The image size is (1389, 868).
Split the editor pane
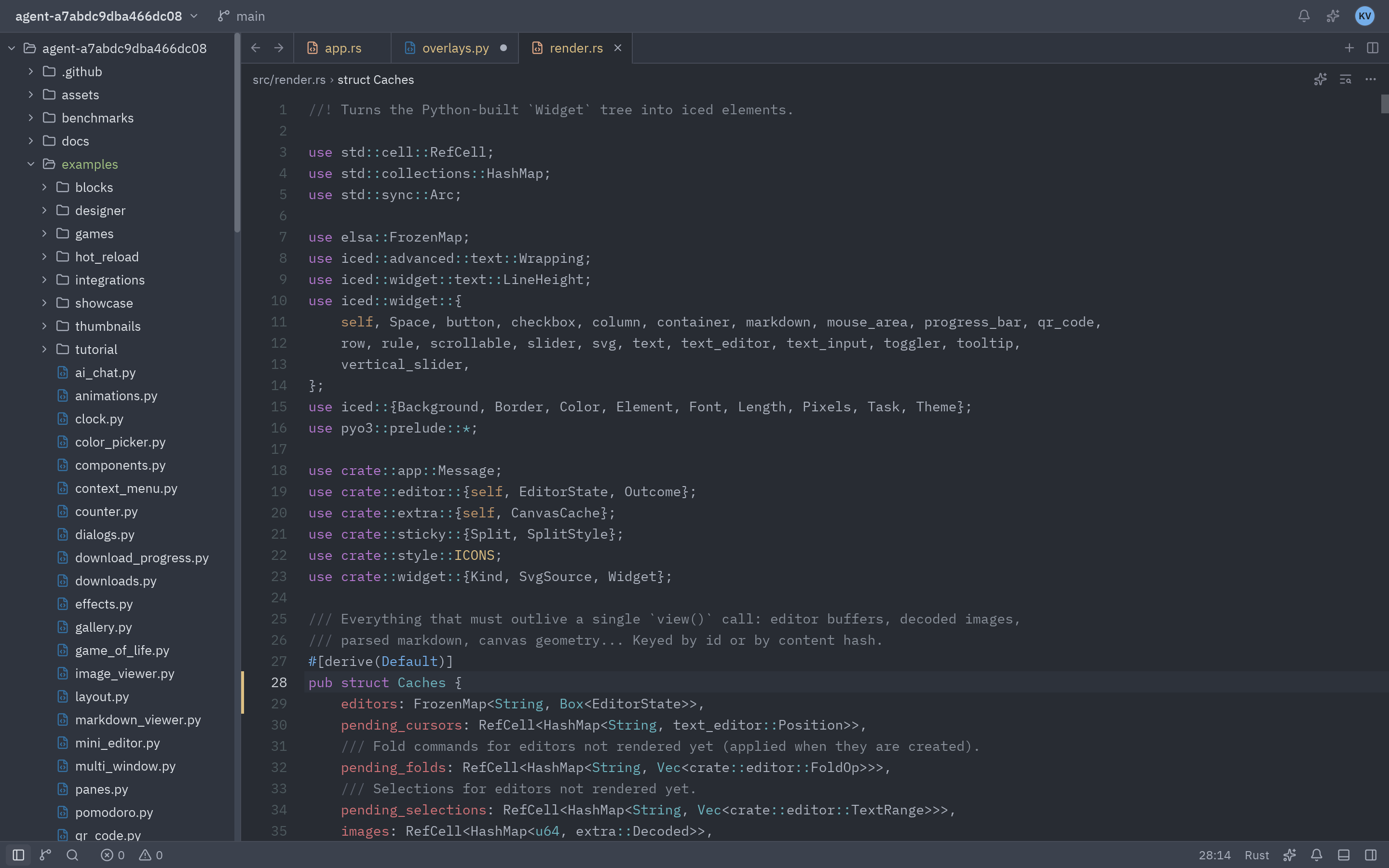tap(1372, 48)
